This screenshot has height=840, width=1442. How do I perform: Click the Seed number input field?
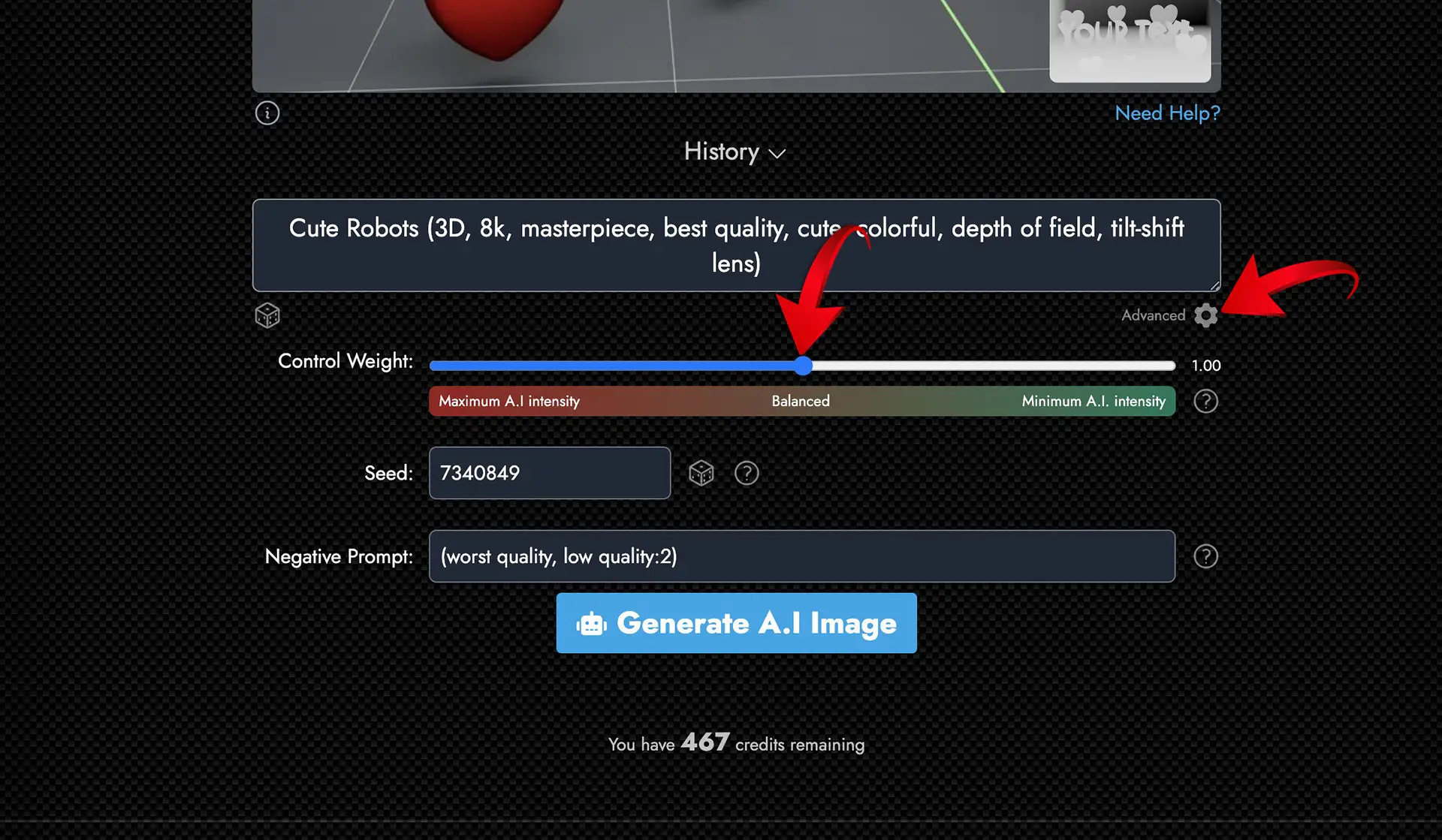click(x=549, y=472)
